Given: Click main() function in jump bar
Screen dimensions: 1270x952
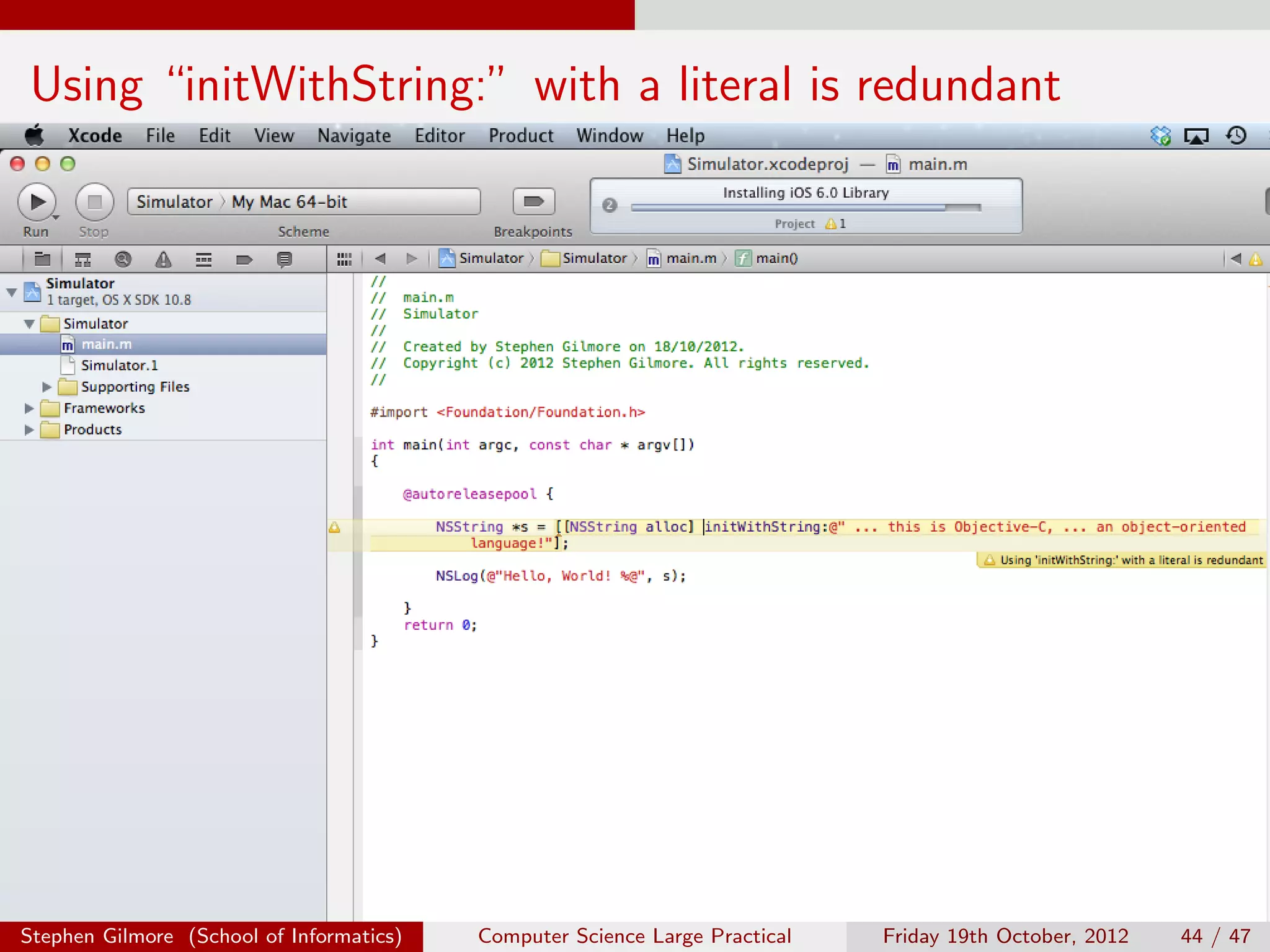Looking at the screenshot, I should tap(766, 258).
